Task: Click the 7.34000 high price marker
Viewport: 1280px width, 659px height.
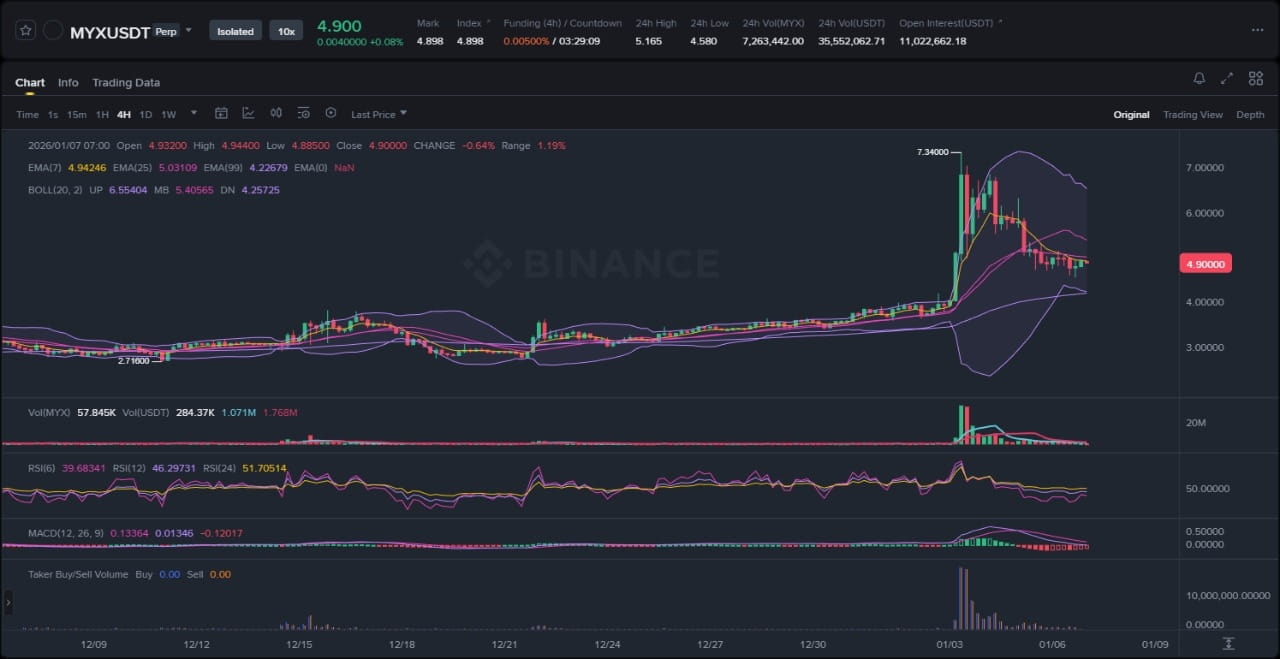Action: click(932, 152)
